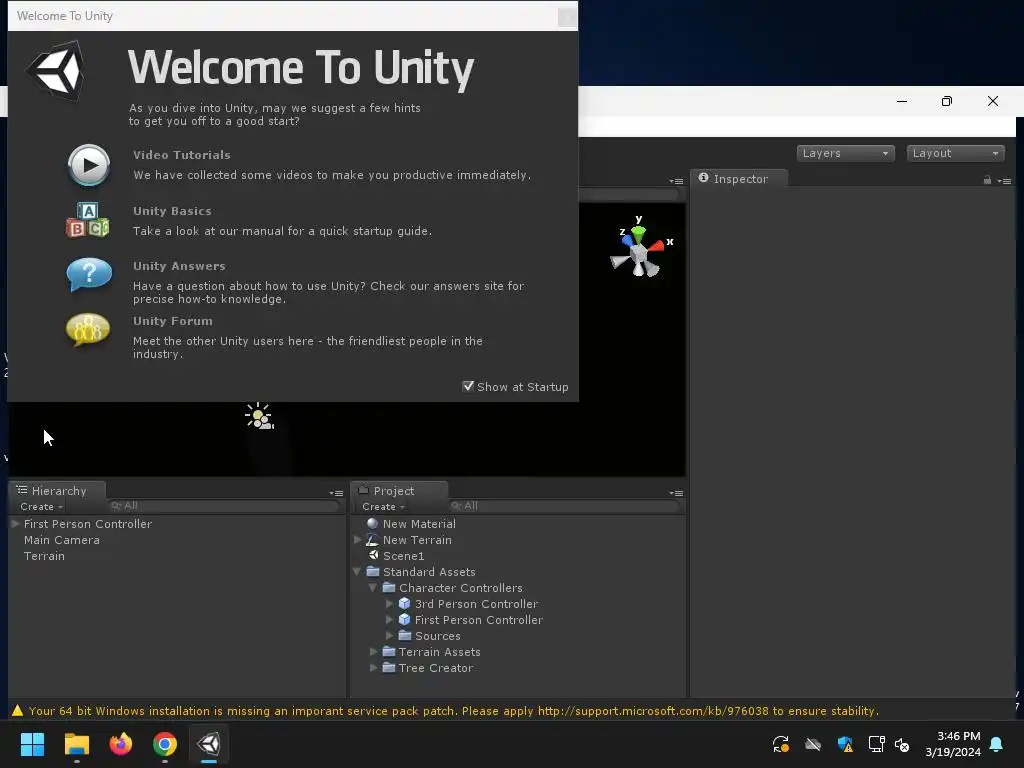The height and width of the screenshot is (768, 1024).
Task: Select Terrain in the Hierarchy
Action: (x=44, y=556)
